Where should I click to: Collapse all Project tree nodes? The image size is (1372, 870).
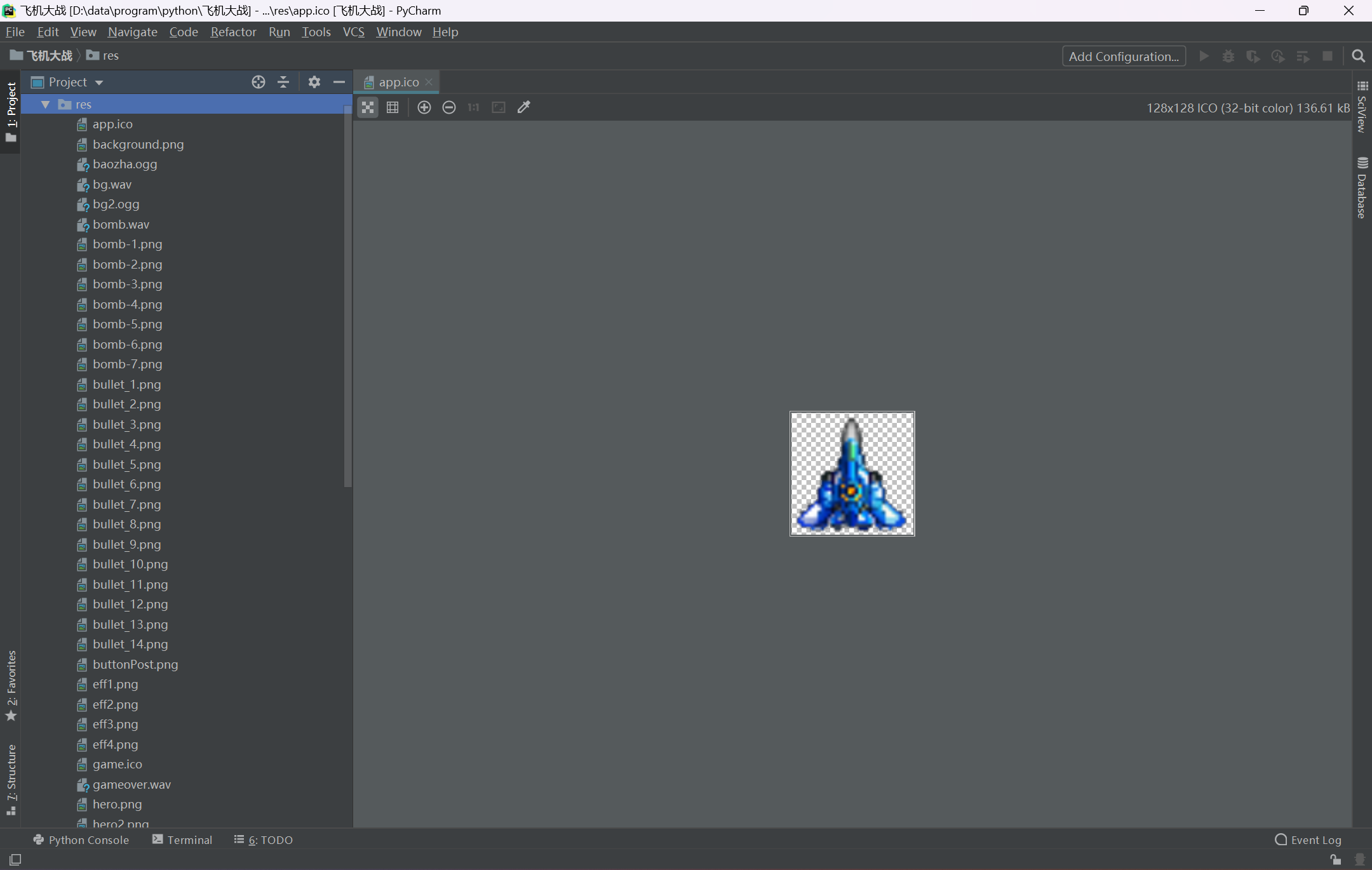point(283,82)
